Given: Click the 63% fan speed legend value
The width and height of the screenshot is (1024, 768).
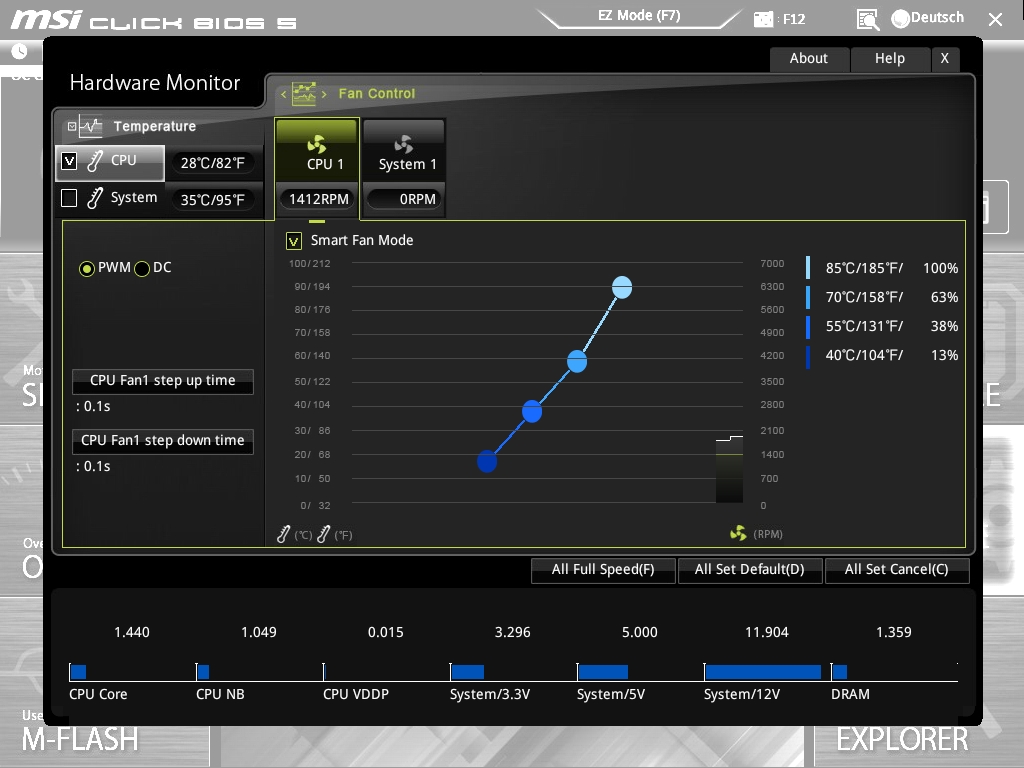Looking at the screenshot, I should [x=944, y=298].
